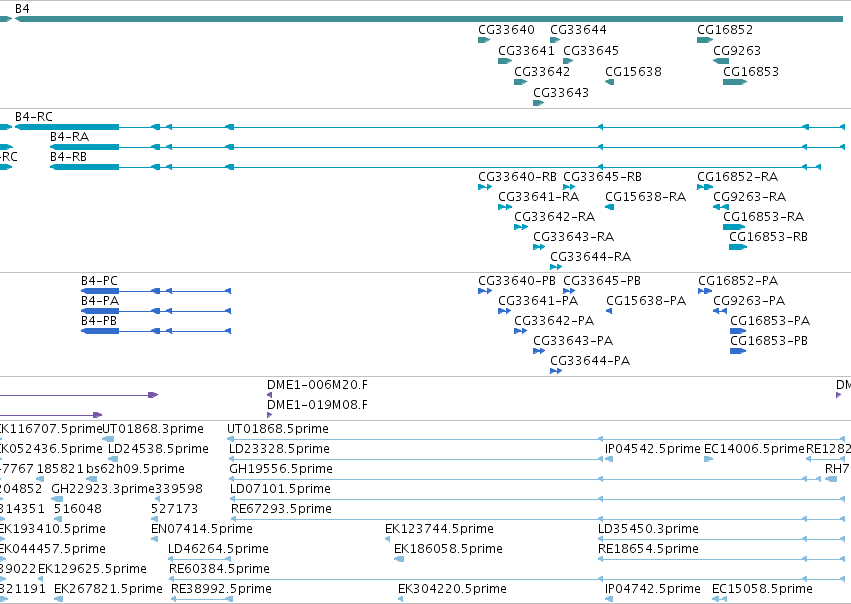Select the B4 gene span bar

click(x=429, y=19)
